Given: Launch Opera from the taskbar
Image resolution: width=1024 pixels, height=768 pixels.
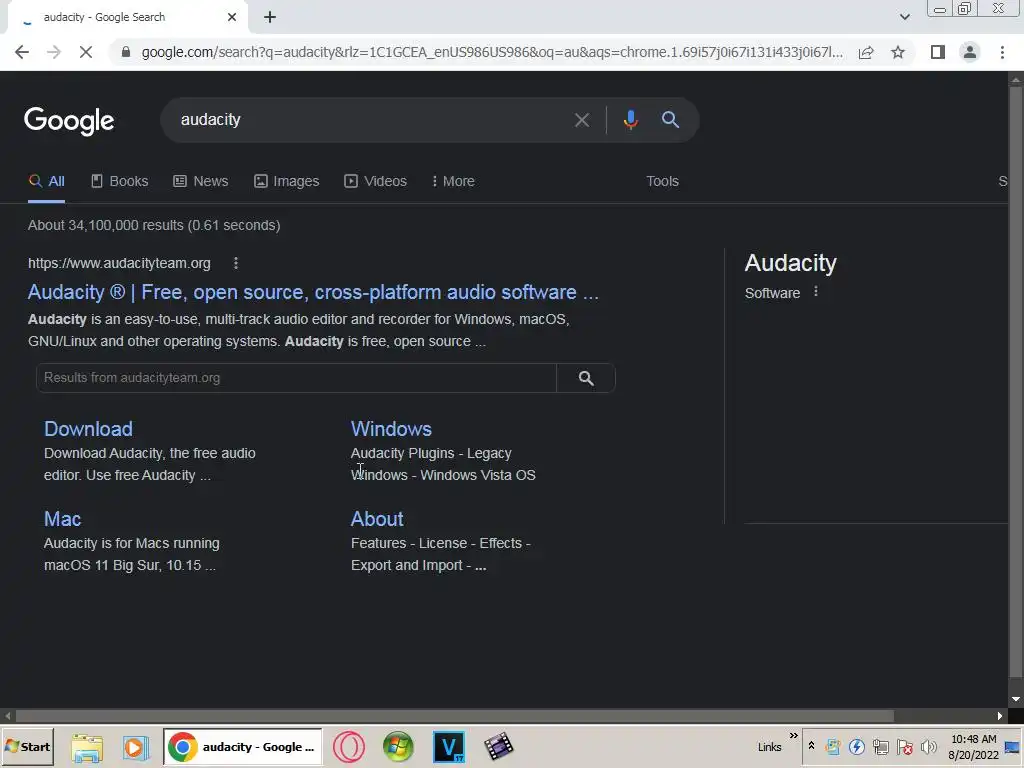Looking at the screenshot, I should 349,747.
